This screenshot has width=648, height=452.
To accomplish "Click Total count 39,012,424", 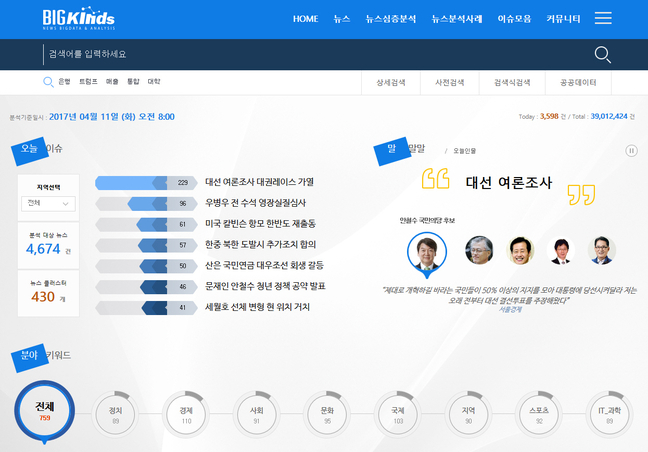I will 609,117.
